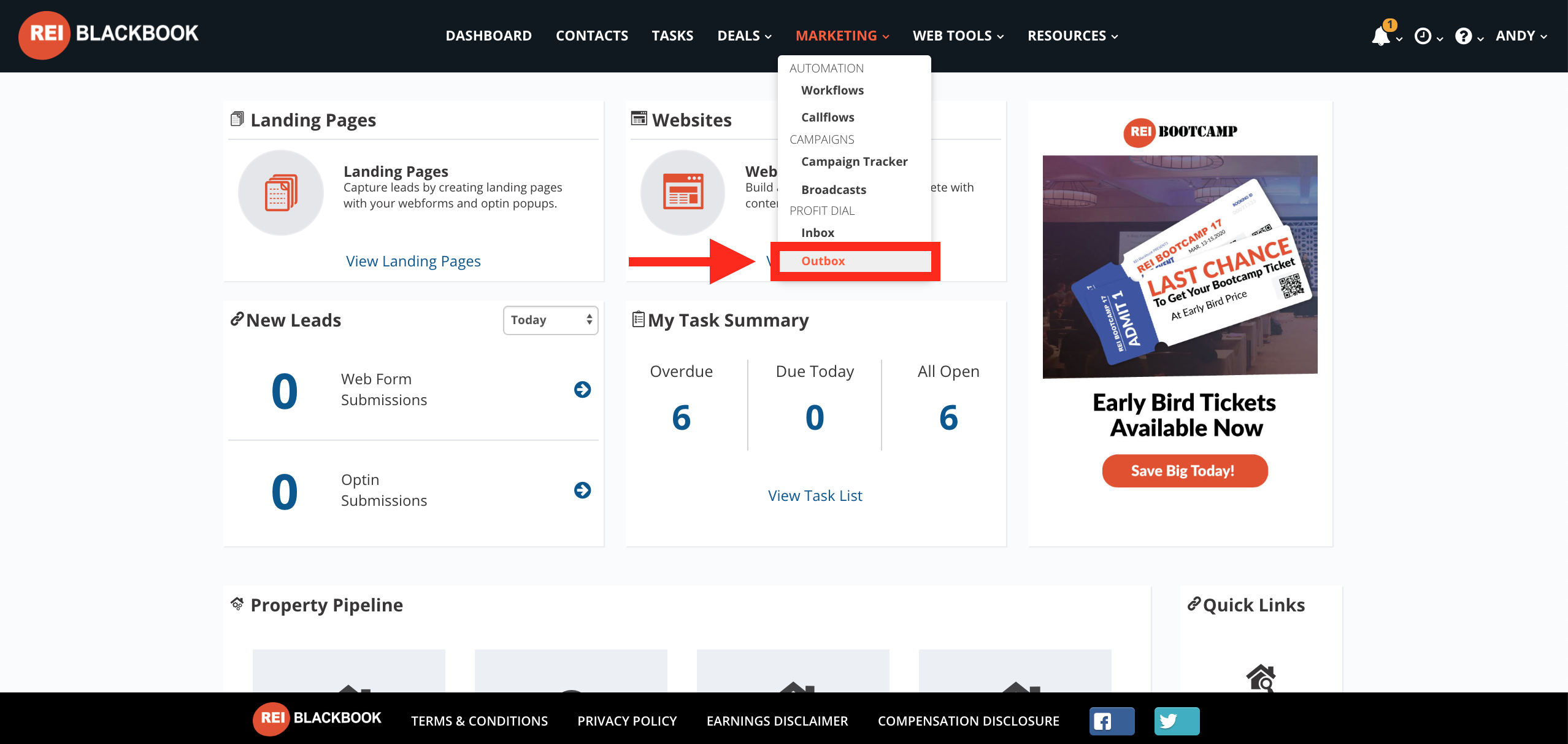
Task: Click the fourth Property Pipeline card
Action: 1015,671
